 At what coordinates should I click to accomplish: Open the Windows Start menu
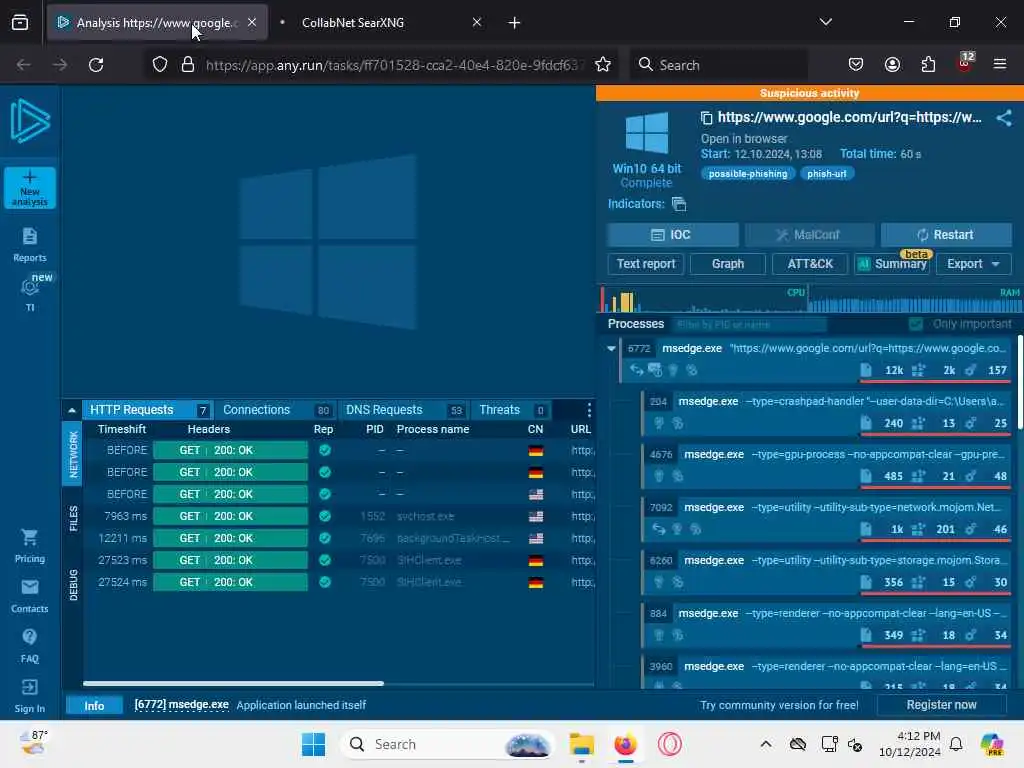coord(313,744)
